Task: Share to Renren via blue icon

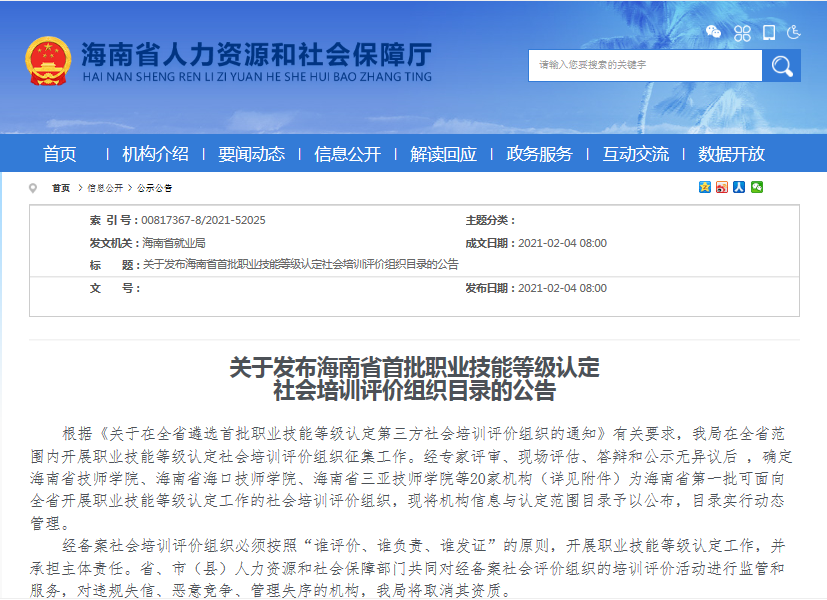Action: 739,187
